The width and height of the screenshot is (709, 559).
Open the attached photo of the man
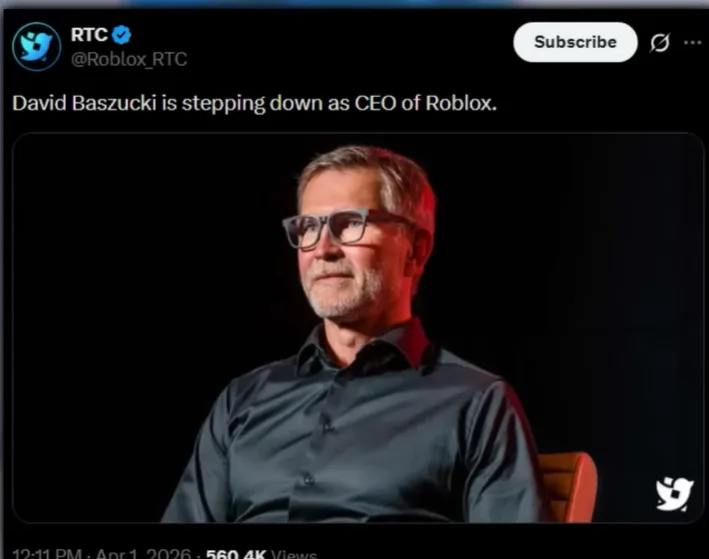(357, 327)
